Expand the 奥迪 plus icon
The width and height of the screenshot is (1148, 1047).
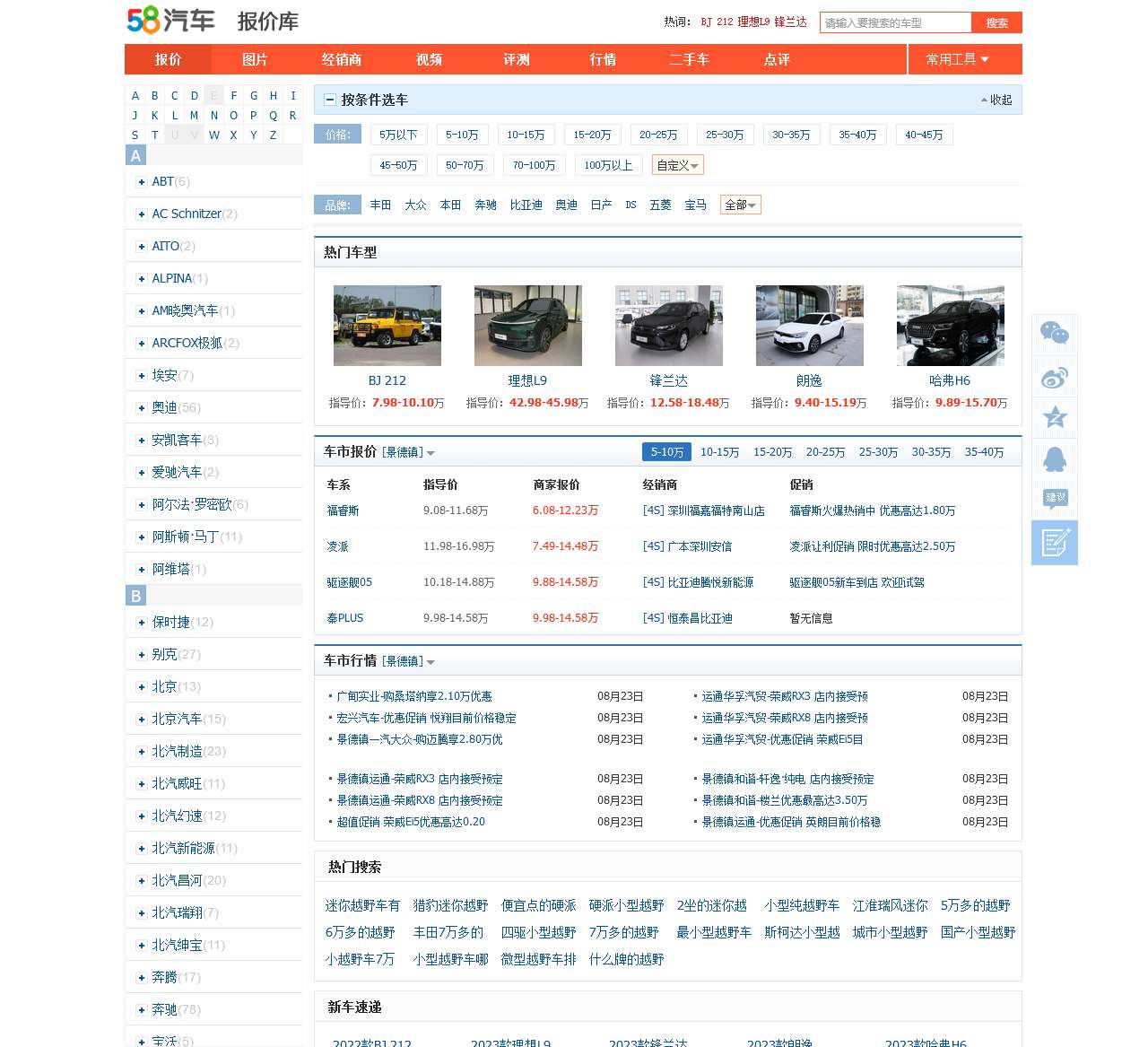coord(141,407)
